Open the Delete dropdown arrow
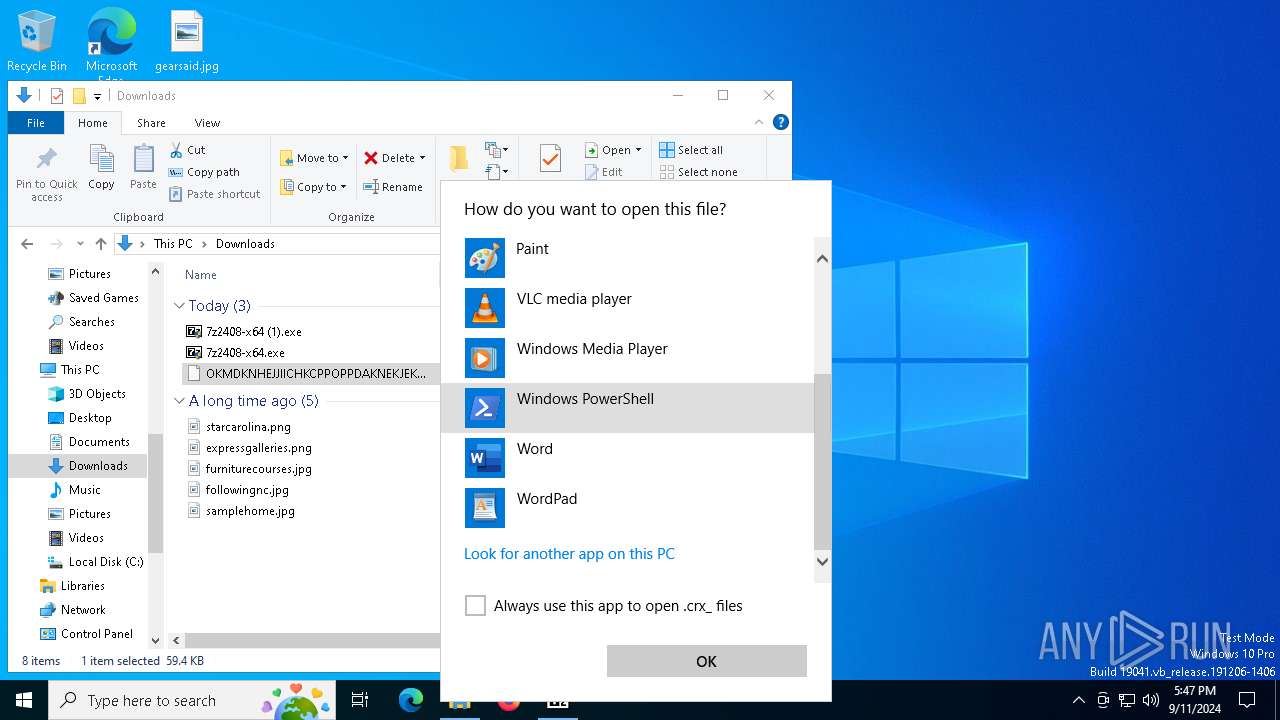This screenshot has width=1280, height=720. pos(422,158)
